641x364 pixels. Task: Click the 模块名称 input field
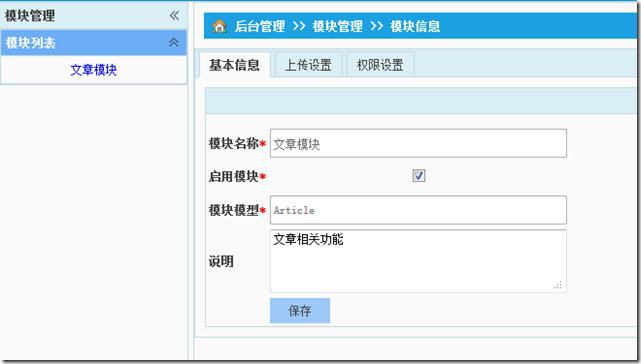[x=418, y=144]
